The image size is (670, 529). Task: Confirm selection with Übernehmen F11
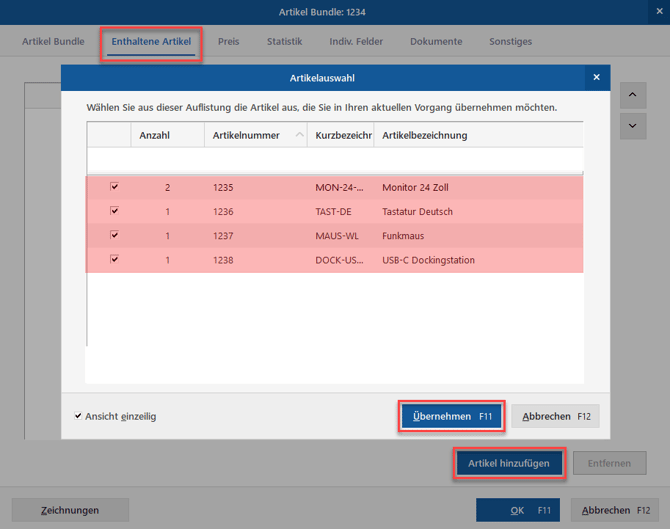tap(451, 416)
